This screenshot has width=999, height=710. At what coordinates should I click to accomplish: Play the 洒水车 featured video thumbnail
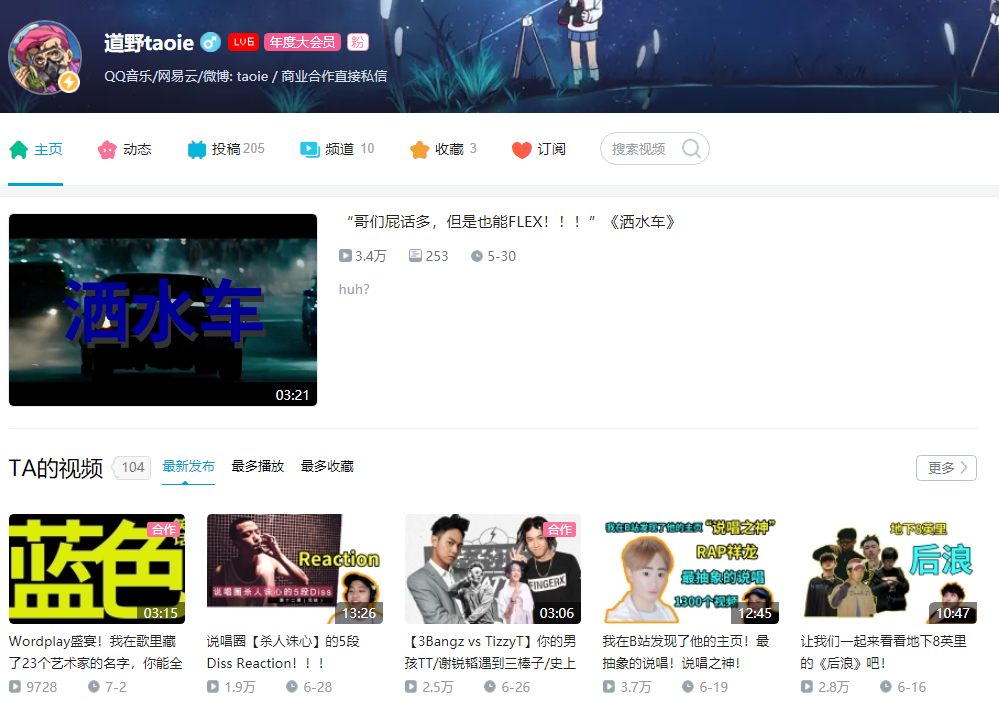(x=163, y=309)
